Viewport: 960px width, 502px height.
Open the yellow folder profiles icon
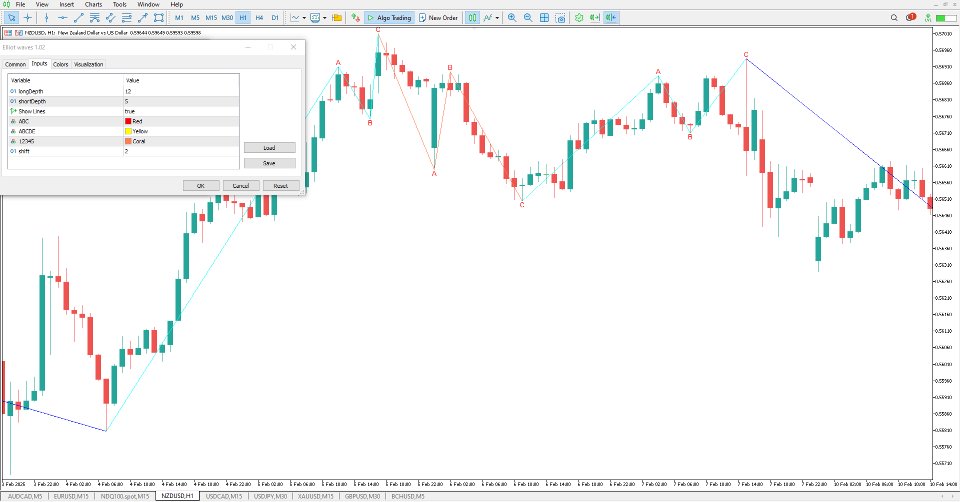[337, 18]
